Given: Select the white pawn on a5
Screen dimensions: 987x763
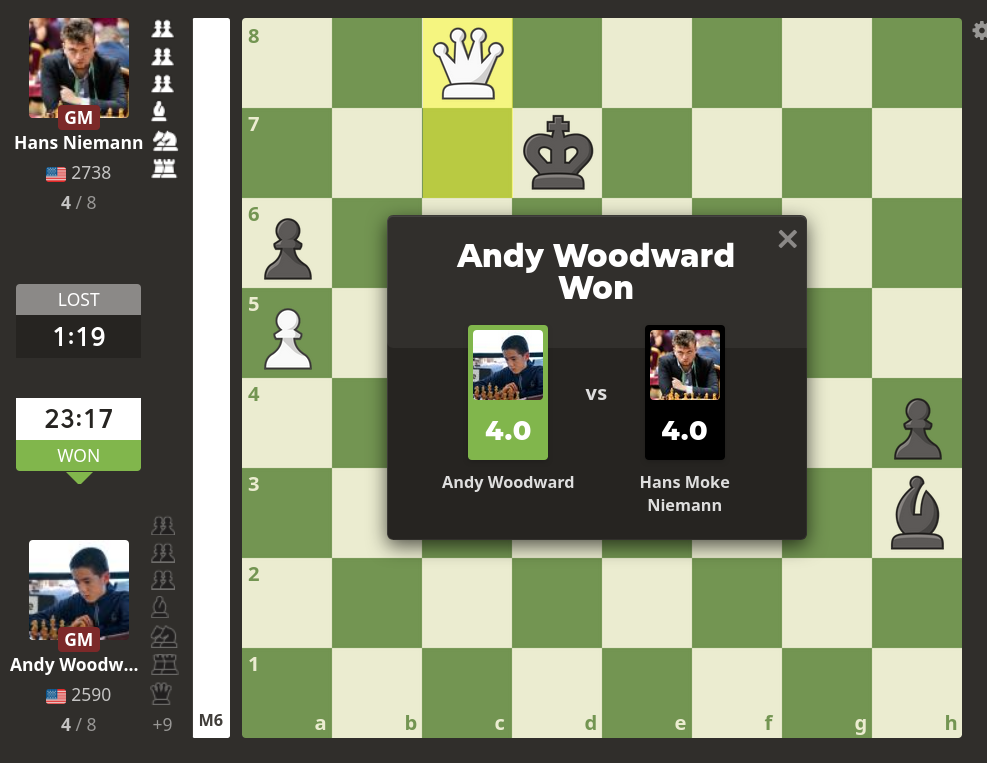Looking at the screenshot, I should point(288,339).
